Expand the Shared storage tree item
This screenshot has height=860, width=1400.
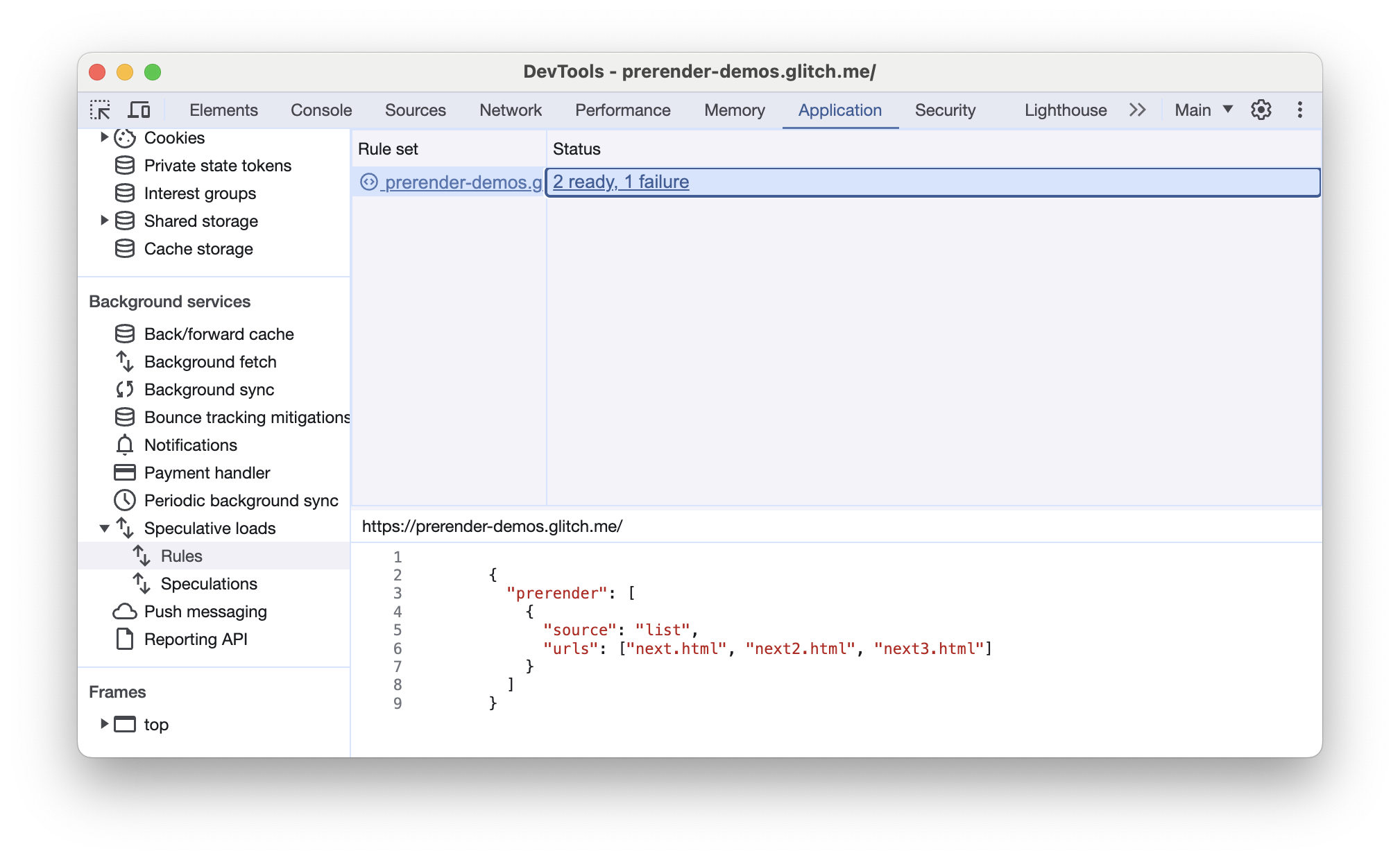click(101, 219)
